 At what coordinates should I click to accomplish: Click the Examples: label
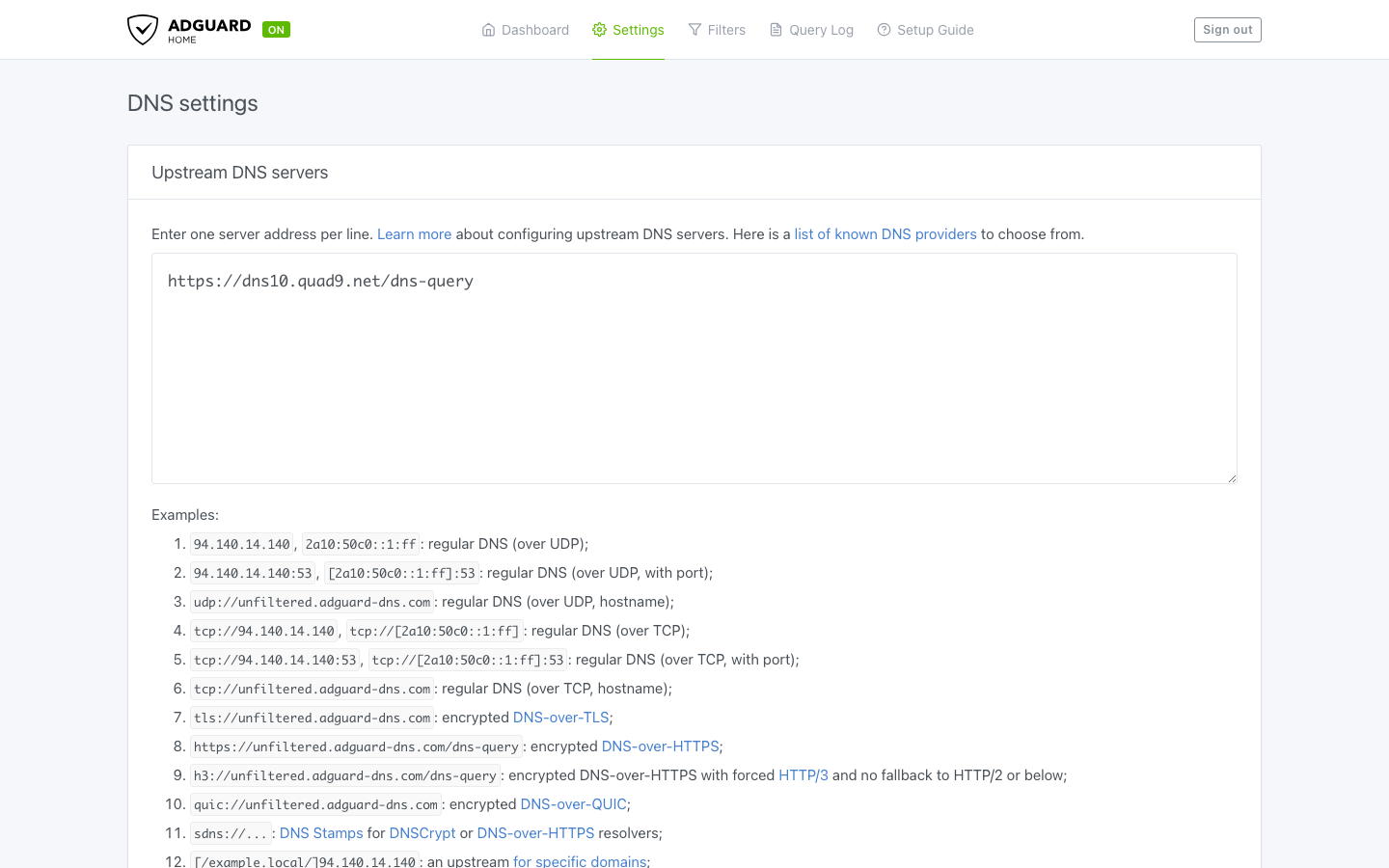pyautogui.click(x=185, y=515)
